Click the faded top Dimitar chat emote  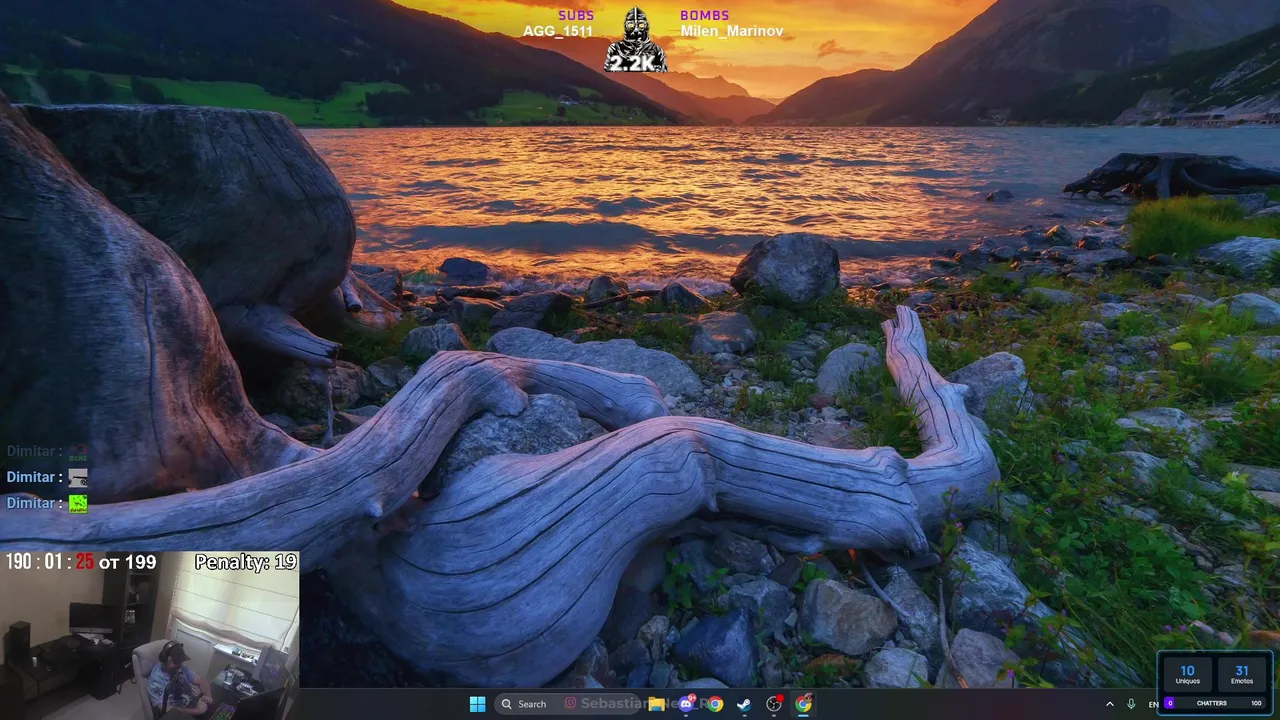[78, 452]
